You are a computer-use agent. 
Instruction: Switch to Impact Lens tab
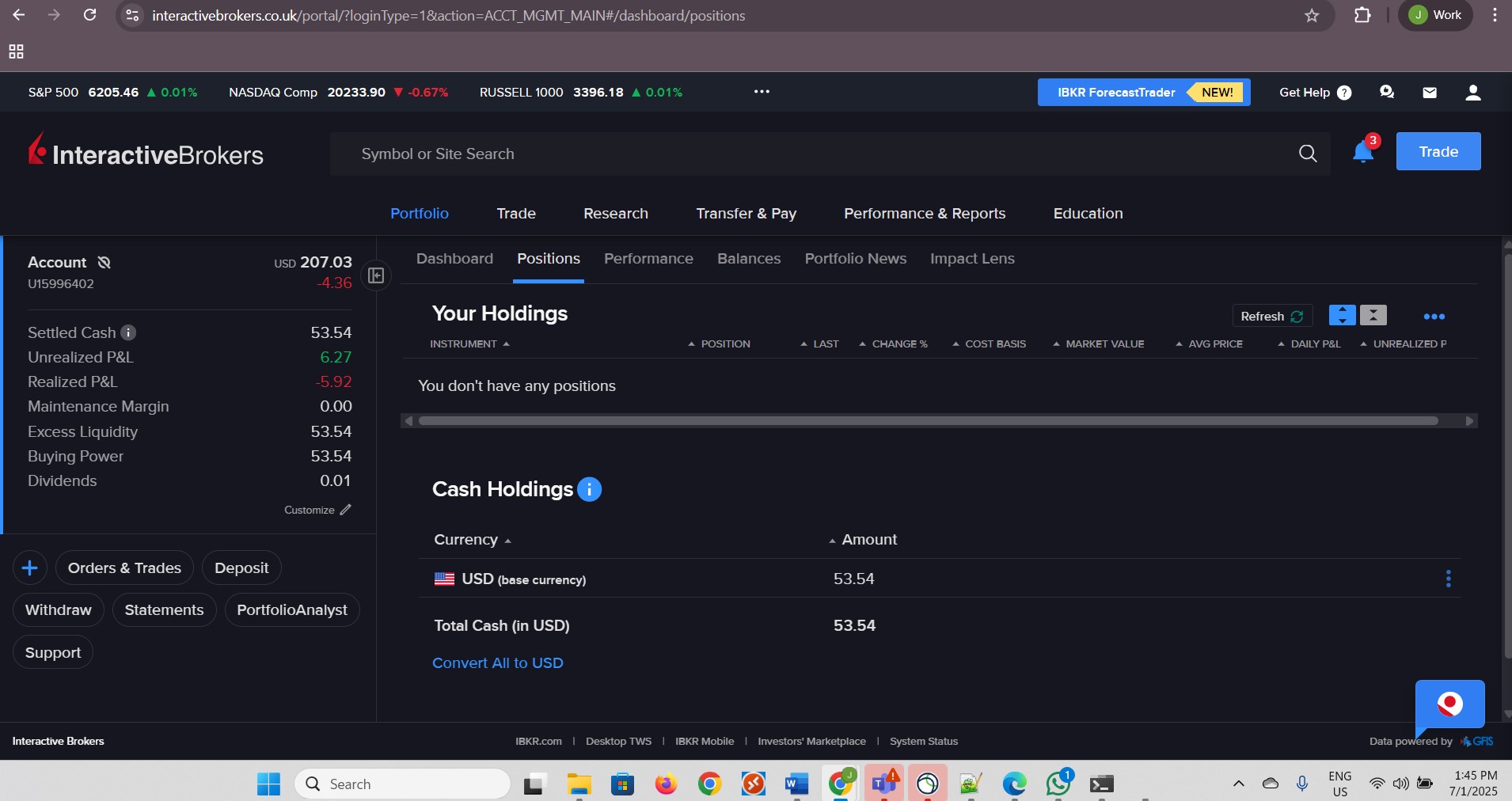pyautogui.click(x=972, y=259)
